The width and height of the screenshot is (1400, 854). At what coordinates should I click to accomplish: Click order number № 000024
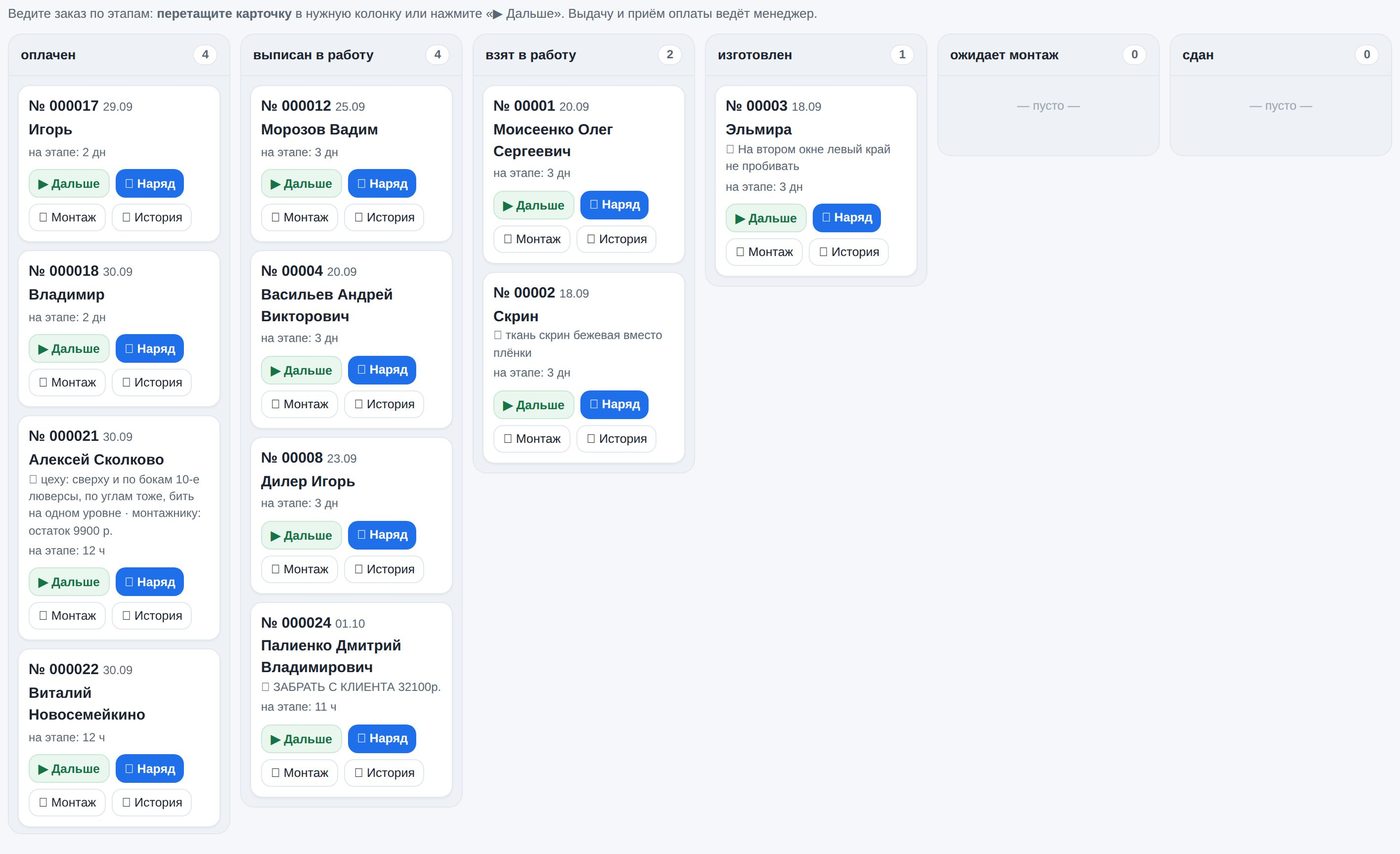click(296, 623)
